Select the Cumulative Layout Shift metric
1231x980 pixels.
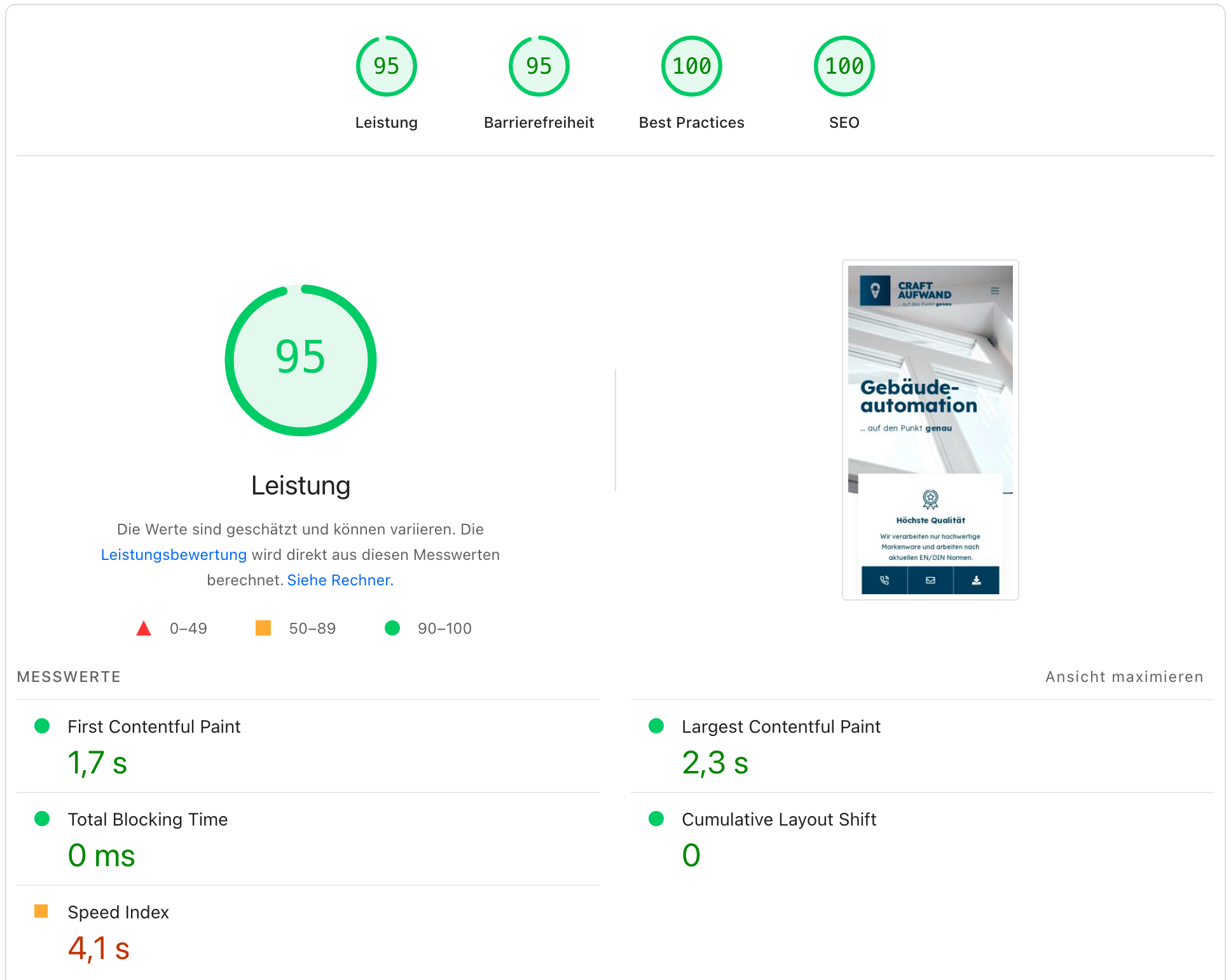(779, 819)
